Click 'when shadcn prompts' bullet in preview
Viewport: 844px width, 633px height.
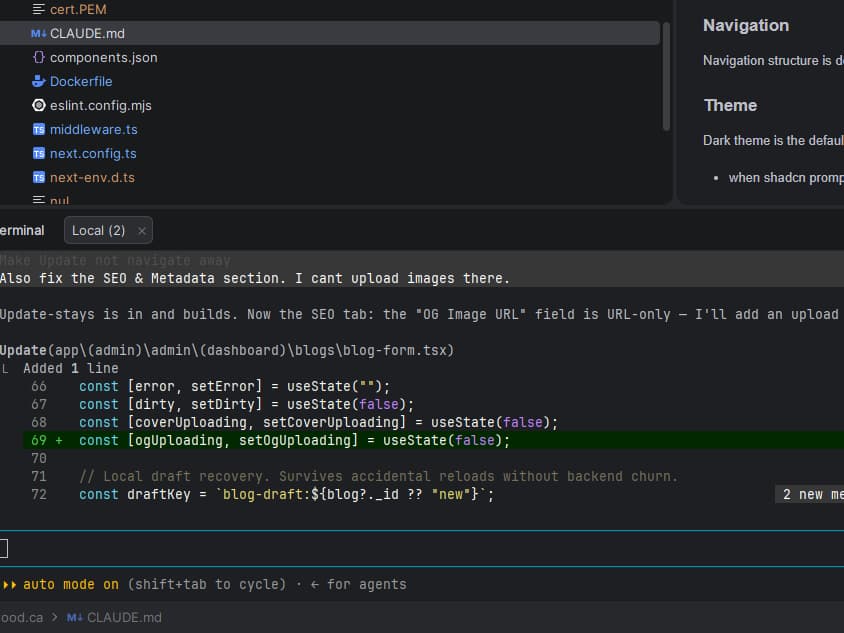point(786,178)
